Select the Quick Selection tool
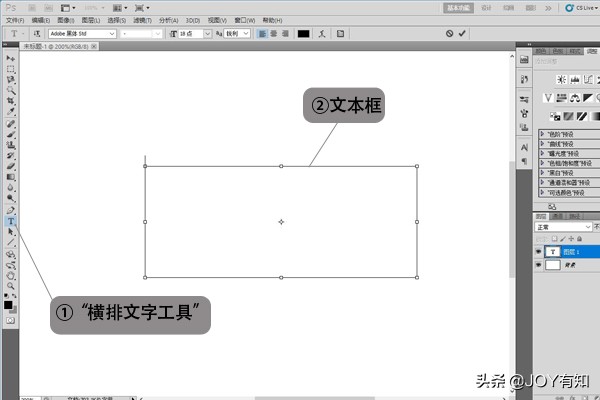 10,90
